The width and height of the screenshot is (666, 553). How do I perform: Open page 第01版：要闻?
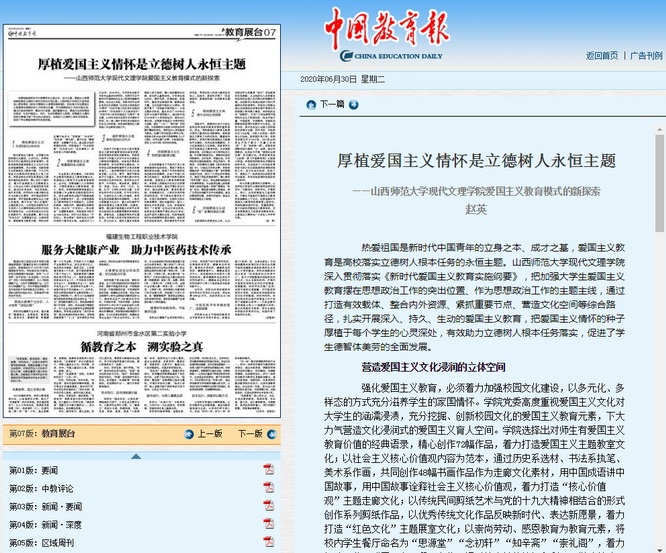(34, 470)
